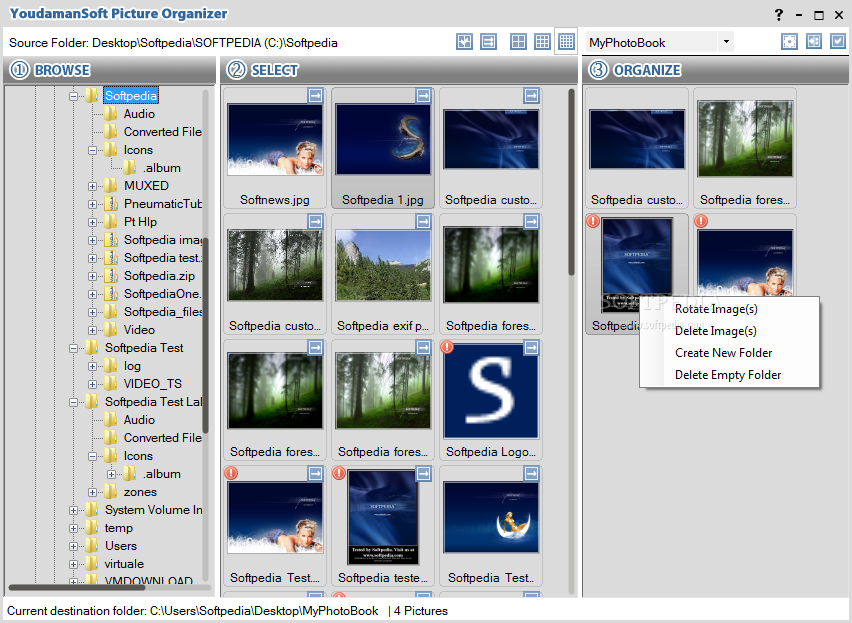Expand the System Volume In folder node
852x623 pixels.
(73, 510)
